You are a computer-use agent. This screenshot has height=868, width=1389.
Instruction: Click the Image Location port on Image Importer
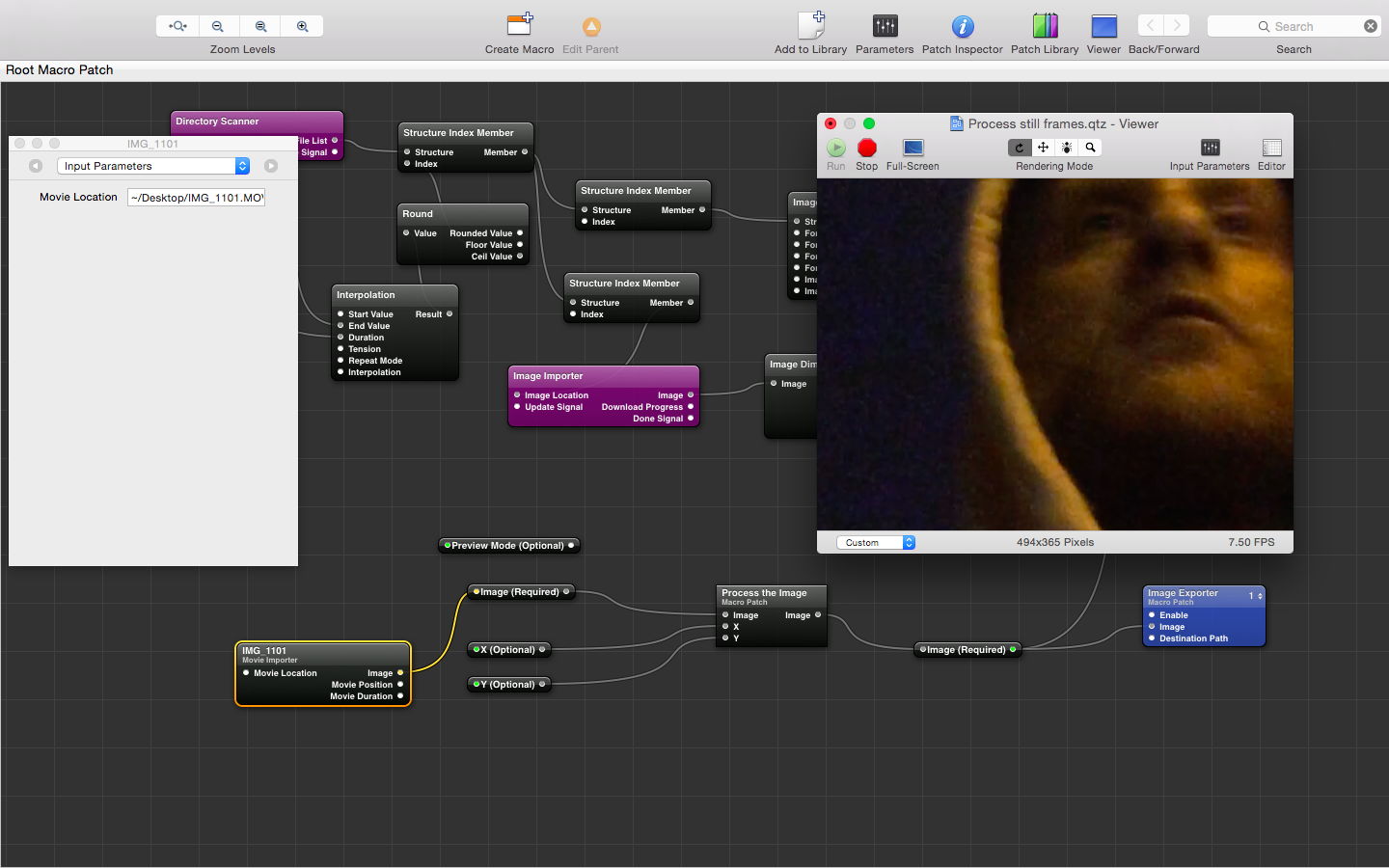coord(517,395)
